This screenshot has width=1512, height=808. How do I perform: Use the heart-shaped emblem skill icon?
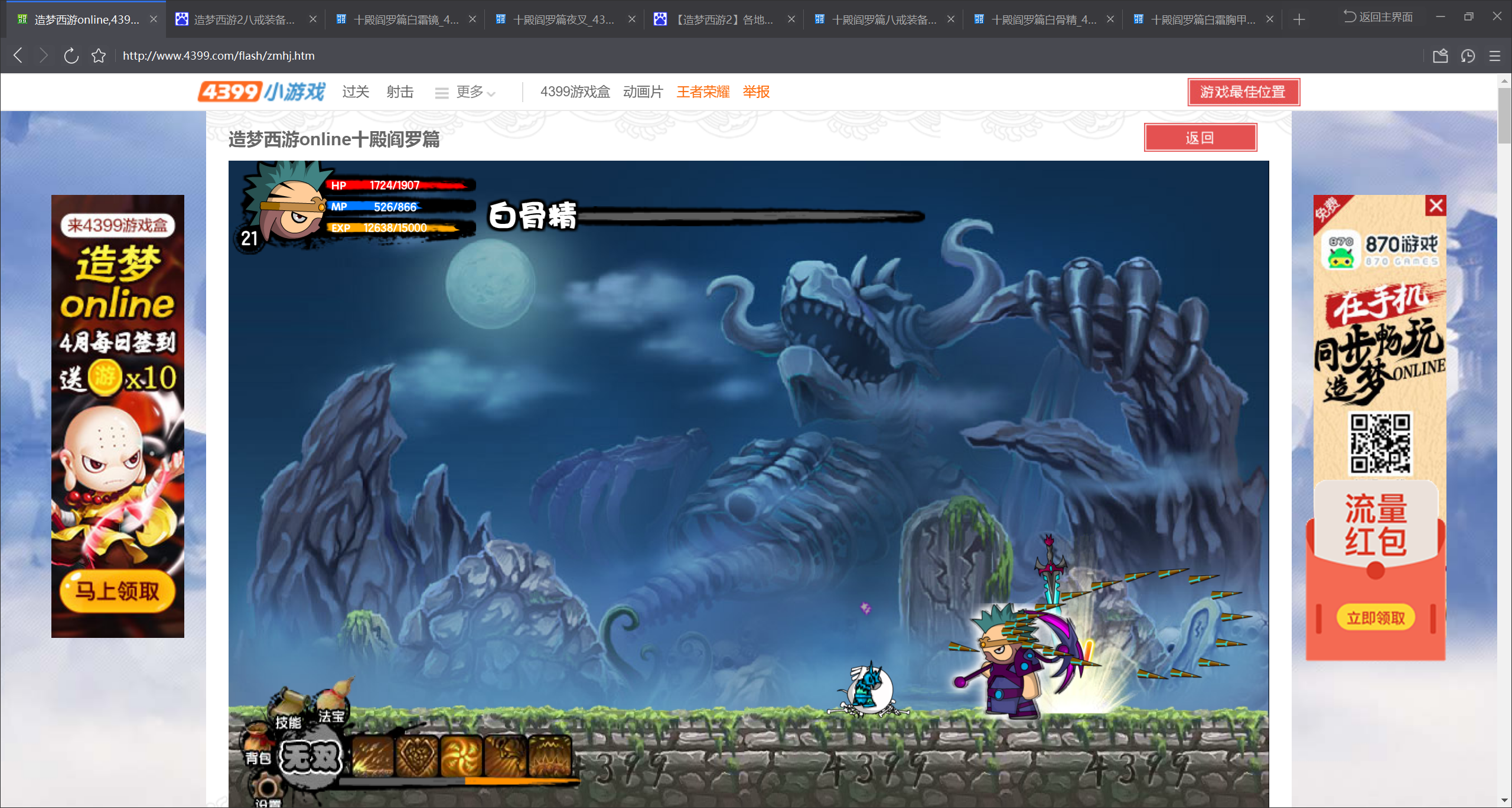click(x=417, y=756)
